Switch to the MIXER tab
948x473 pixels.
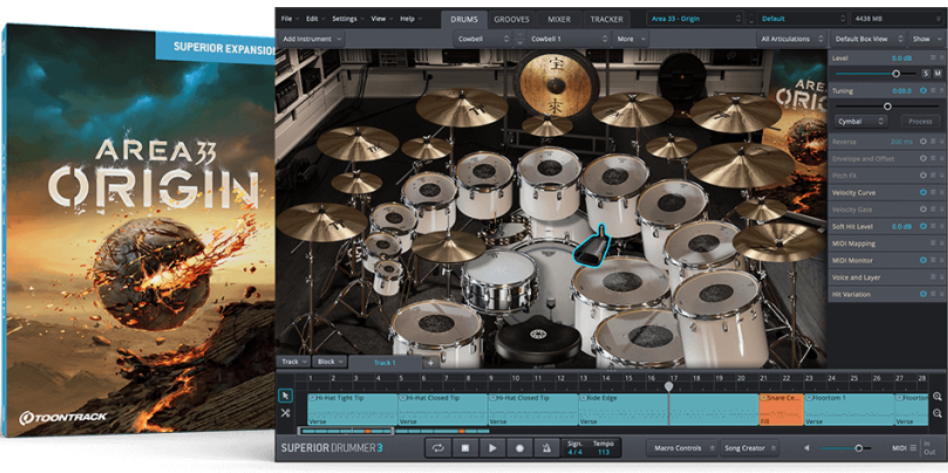coord(559,19)
